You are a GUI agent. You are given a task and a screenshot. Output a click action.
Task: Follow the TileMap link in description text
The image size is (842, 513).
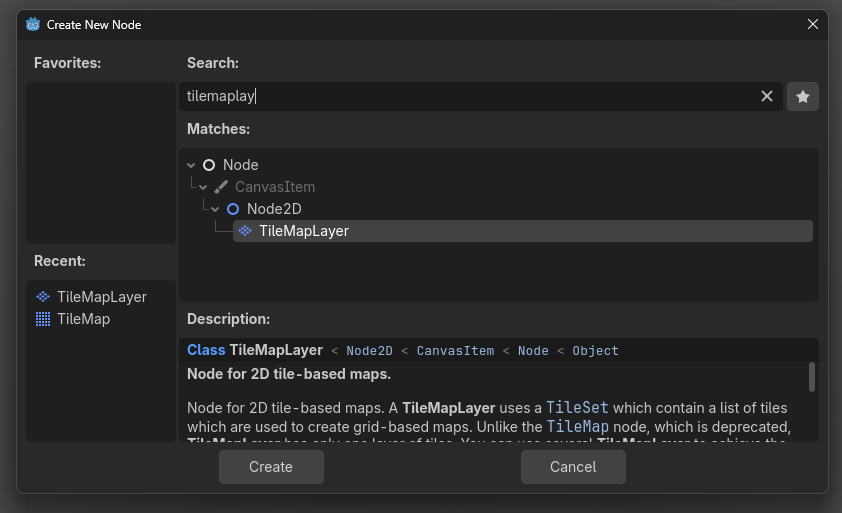pyautogui.click(x=578, y=427)
